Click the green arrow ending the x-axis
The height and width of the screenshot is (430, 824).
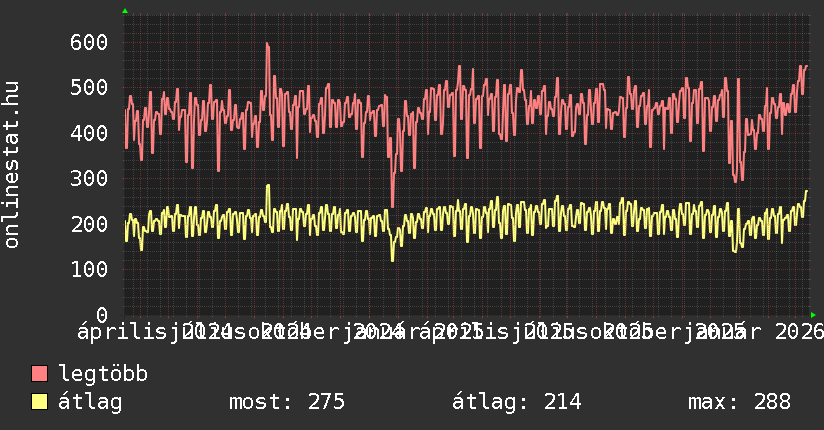pyautogui.click(x=811, y=314)
